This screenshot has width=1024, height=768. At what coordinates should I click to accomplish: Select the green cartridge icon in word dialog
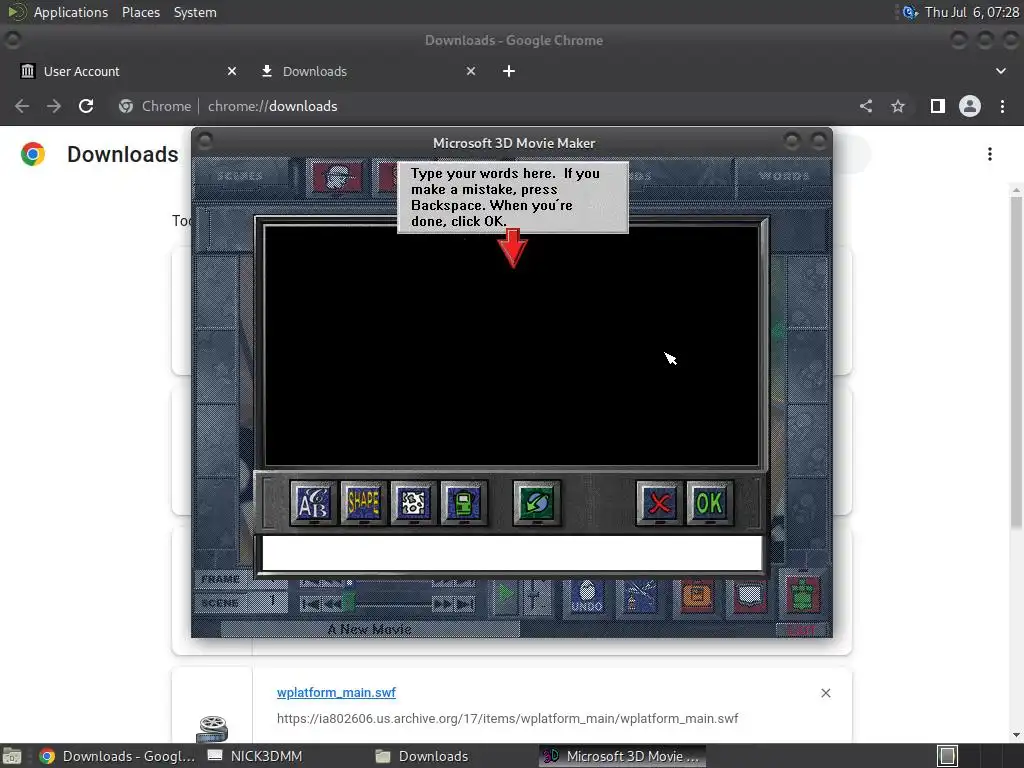click(464, 503)
